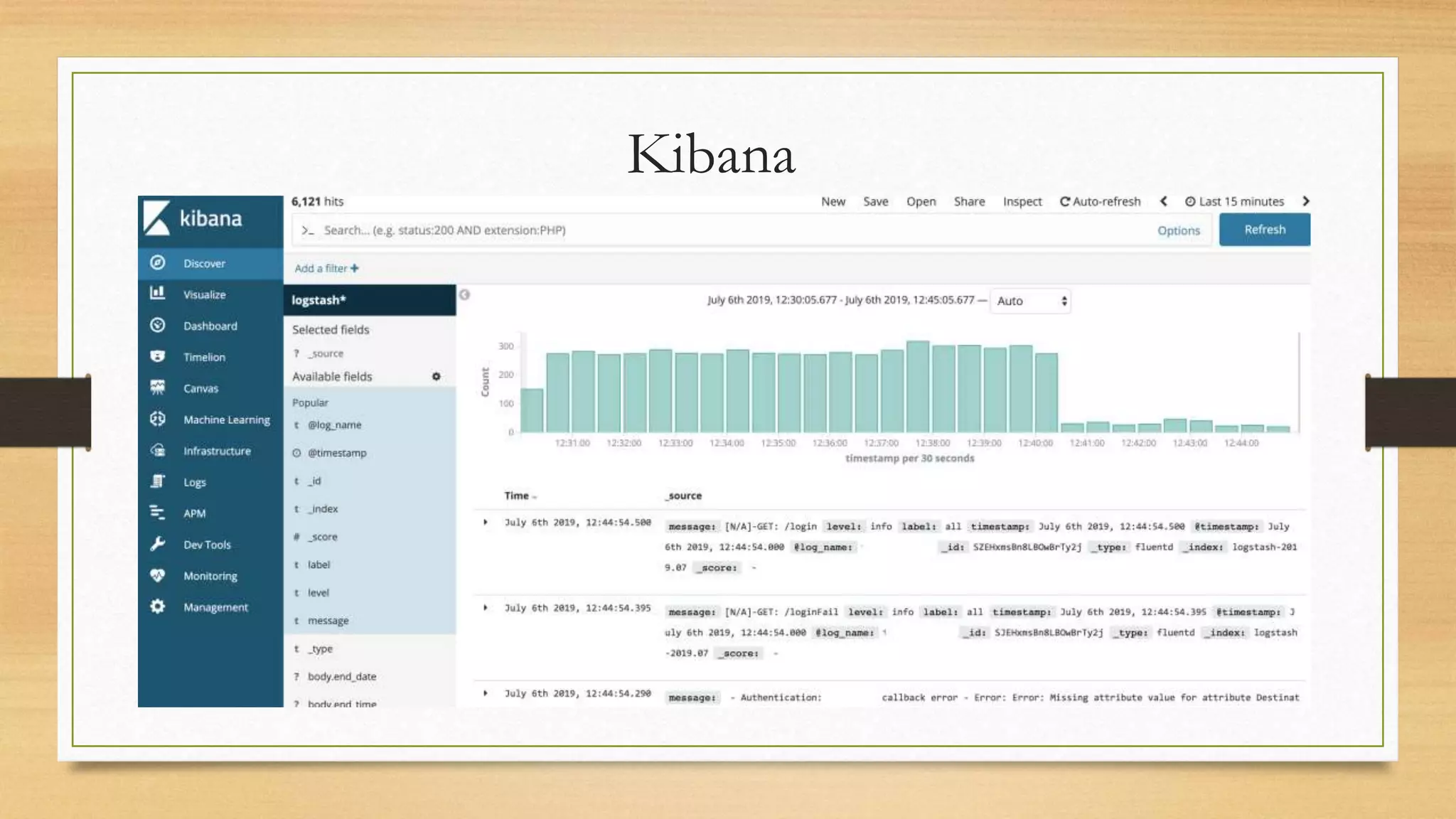Select the _type field
The height and width of the screenshot is (819, 1456).
[321, 649]
